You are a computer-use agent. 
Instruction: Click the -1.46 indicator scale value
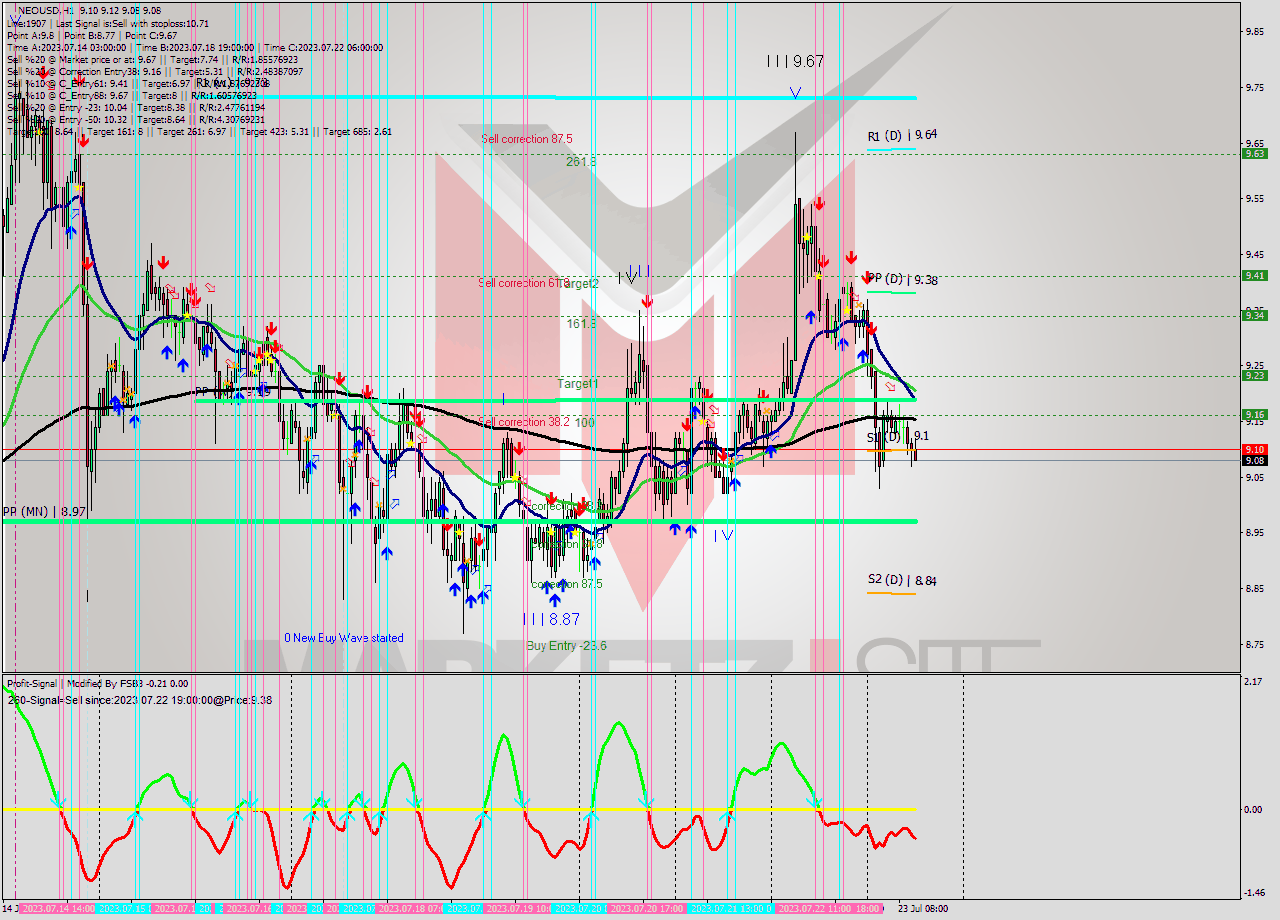[1254, 893]
